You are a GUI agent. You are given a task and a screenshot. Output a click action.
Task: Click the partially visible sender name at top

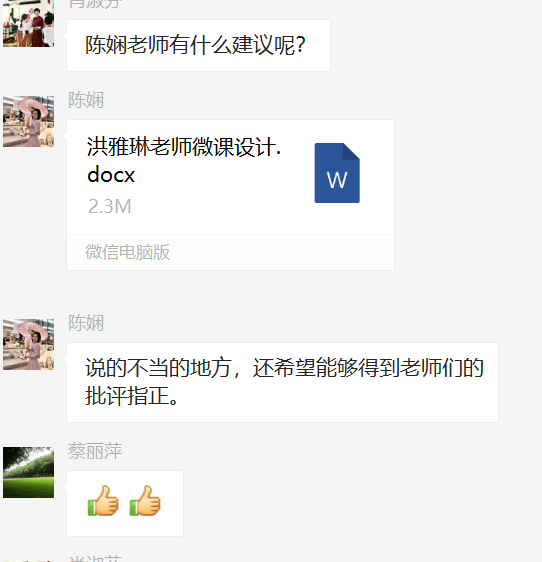point(95,4)
